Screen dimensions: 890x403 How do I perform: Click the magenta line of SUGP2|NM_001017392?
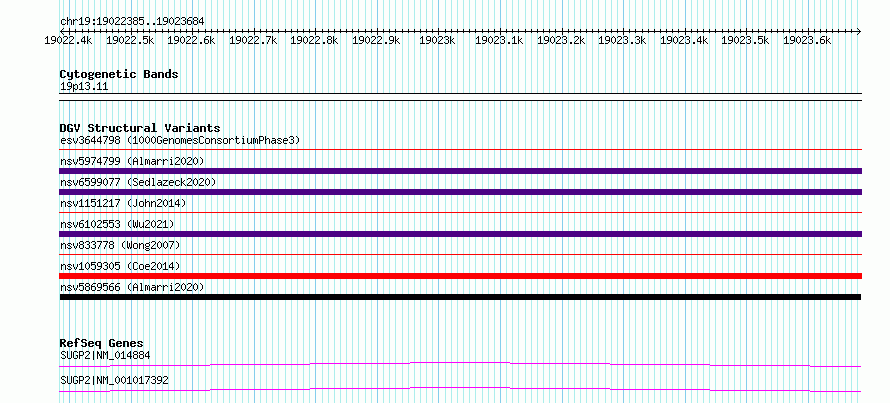coord(460,389)
